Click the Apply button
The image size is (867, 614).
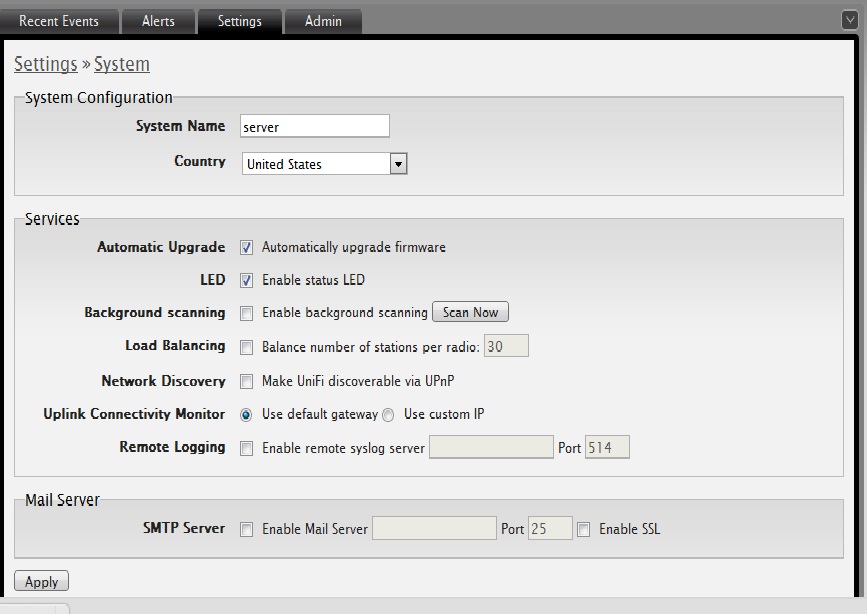coord(41,581)
